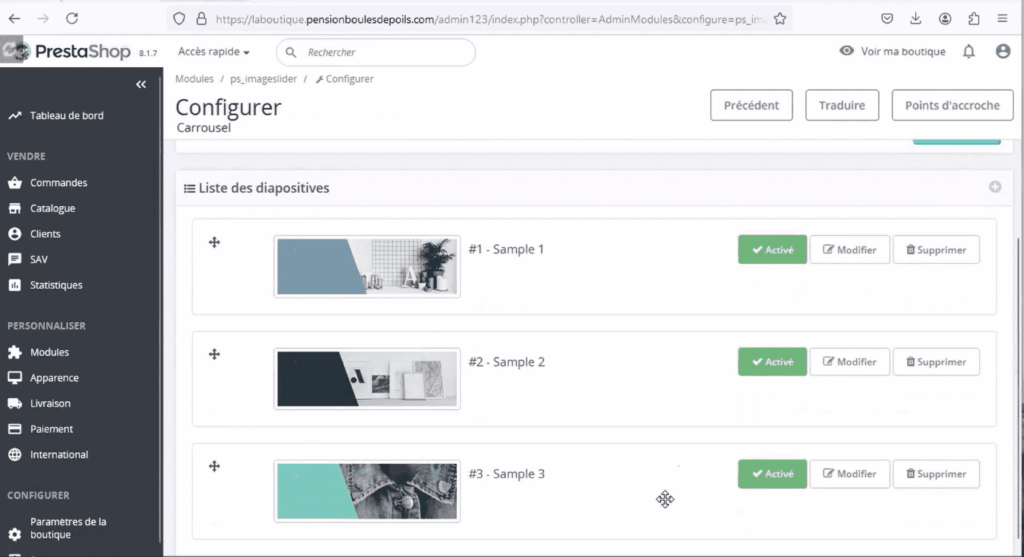The height and width of the screenshot is (557, 1024).
Task: Reload the page with the refresh icon
Action: [72, 19]
